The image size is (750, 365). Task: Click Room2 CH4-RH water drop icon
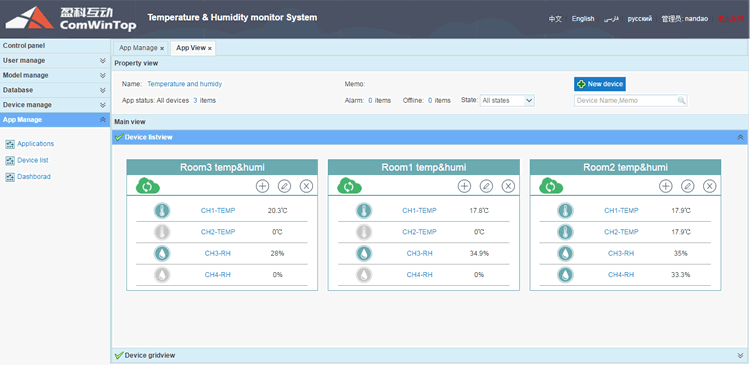[x=565, y=275]
